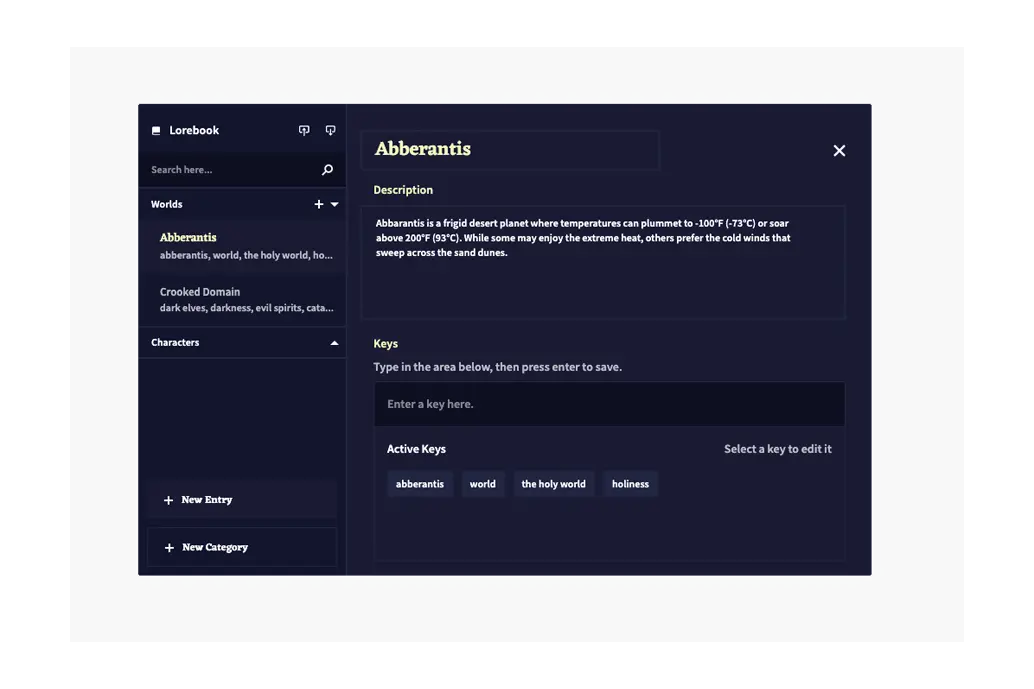Click the search magnifier icon

pos(327,170)
